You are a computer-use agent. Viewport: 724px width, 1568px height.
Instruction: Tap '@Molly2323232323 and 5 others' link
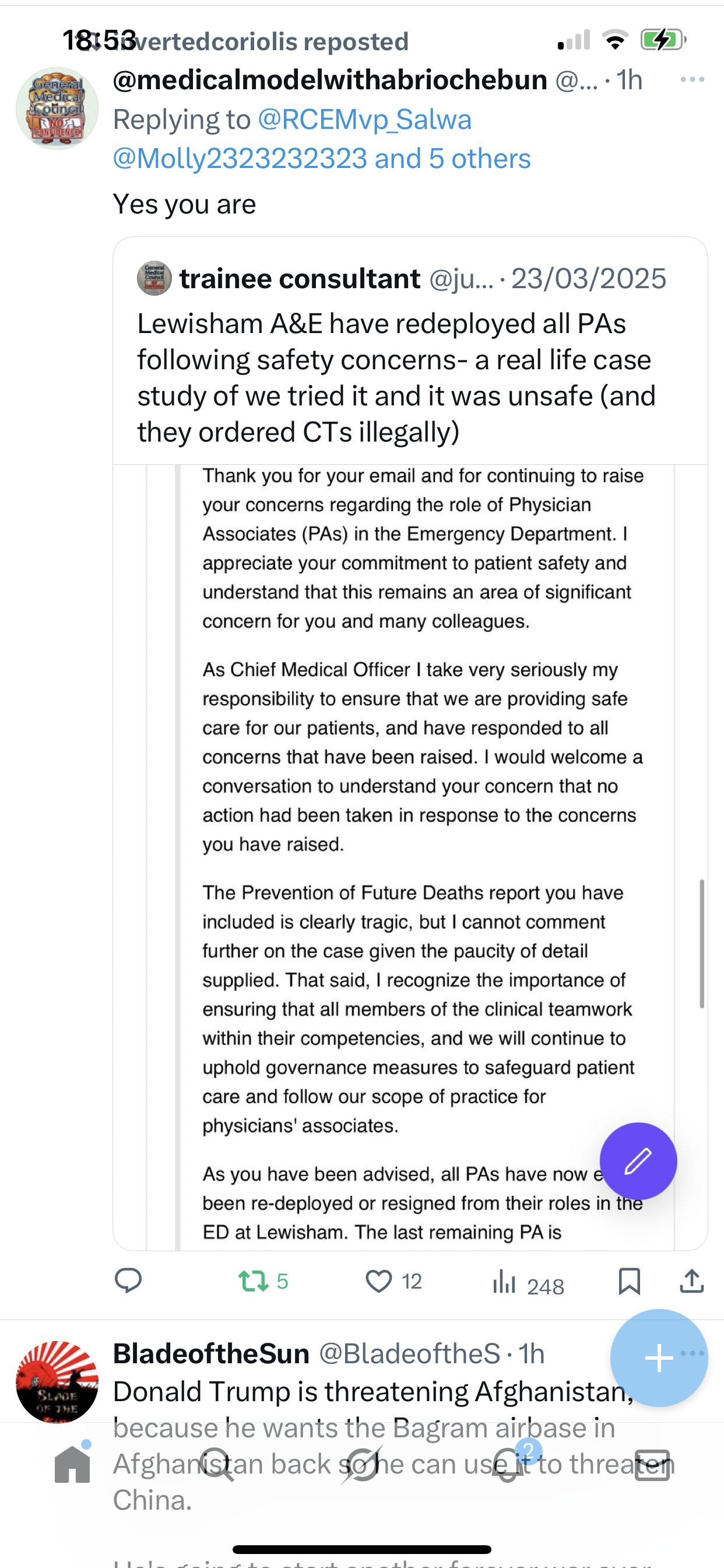click(x=322, y=159)
